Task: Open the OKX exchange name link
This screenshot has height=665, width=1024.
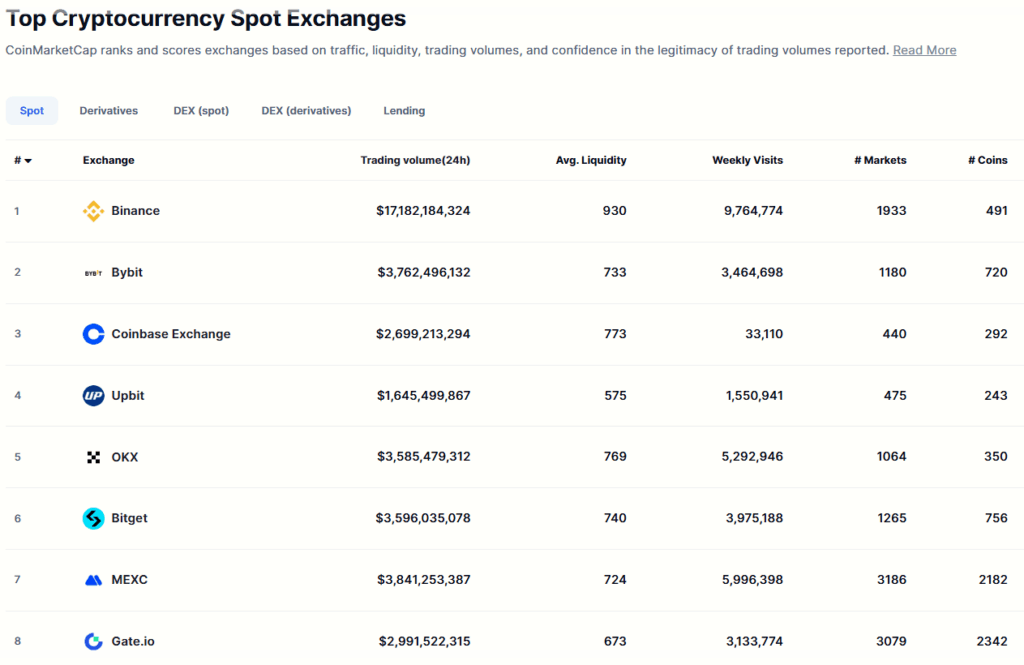Action: 125,457
